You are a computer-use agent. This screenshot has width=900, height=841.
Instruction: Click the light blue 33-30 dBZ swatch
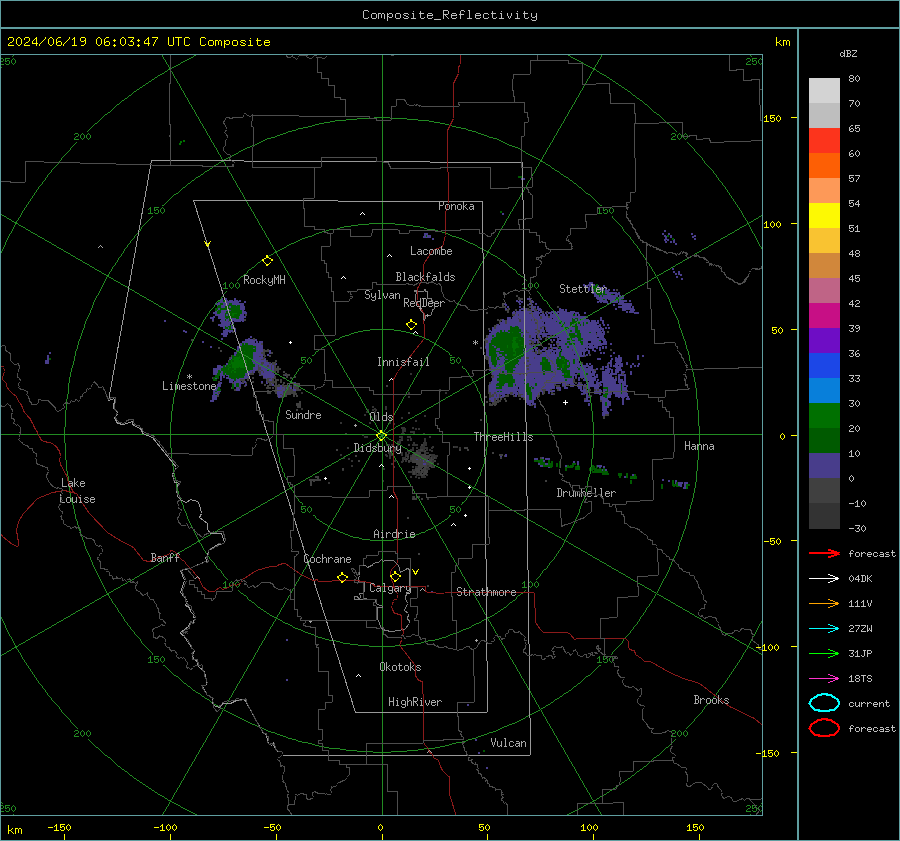coord(824,391)
